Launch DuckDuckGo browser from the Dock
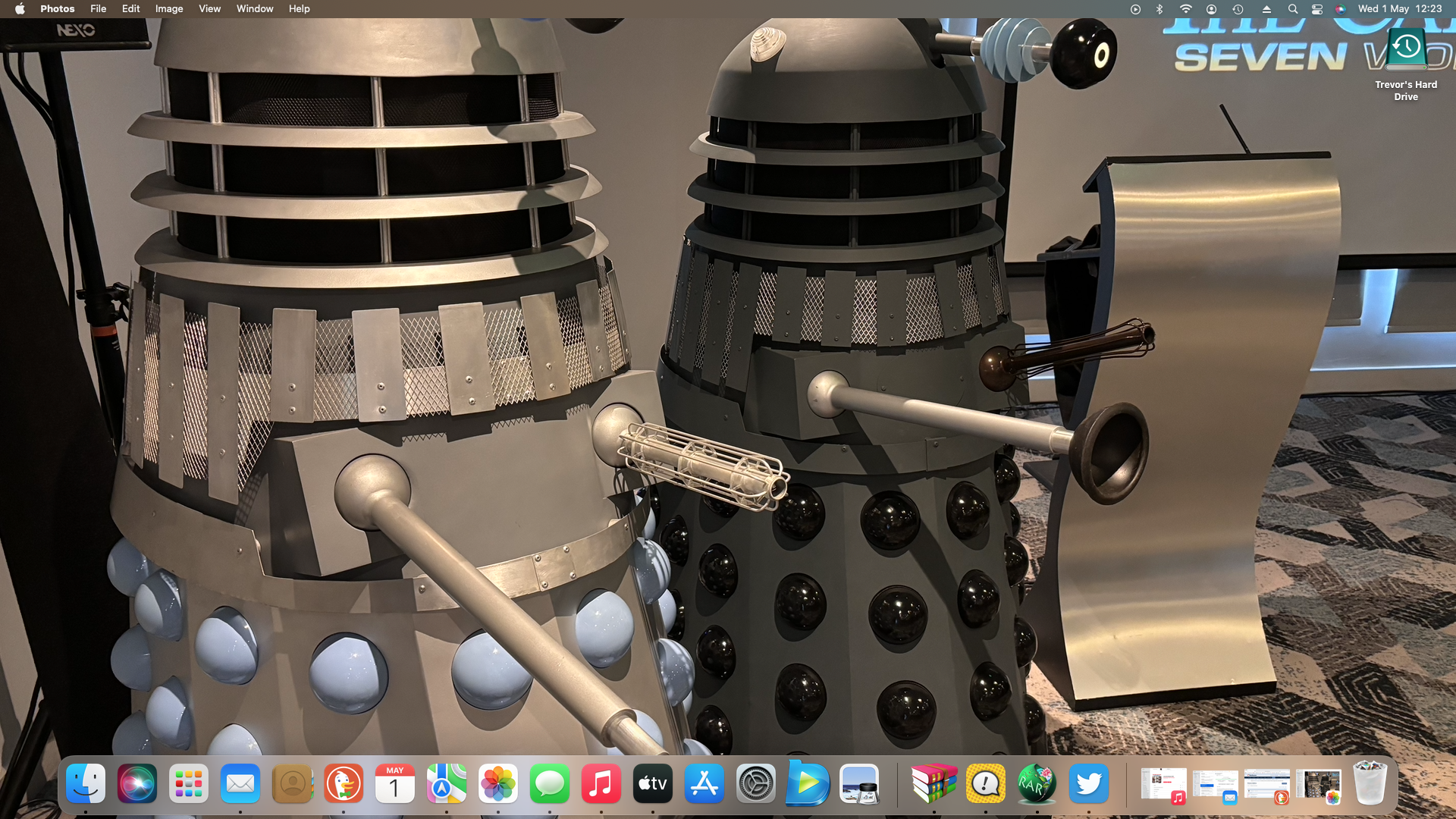 tap(344, 783)
